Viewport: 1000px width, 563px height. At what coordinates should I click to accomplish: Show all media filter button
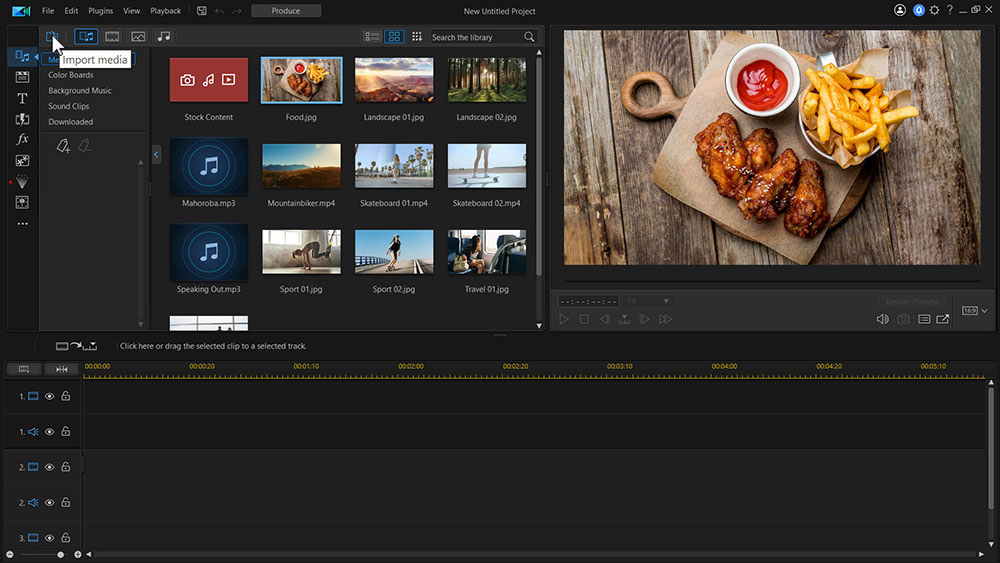pyautogui.click(x=86, y=37)
